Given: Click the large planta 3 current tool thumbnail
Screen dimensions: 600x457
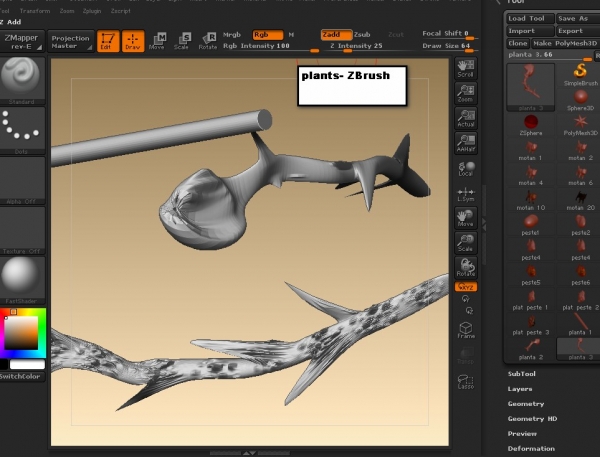Looking at the screenshot, I should pyautogui.click(x=531, y=87).
